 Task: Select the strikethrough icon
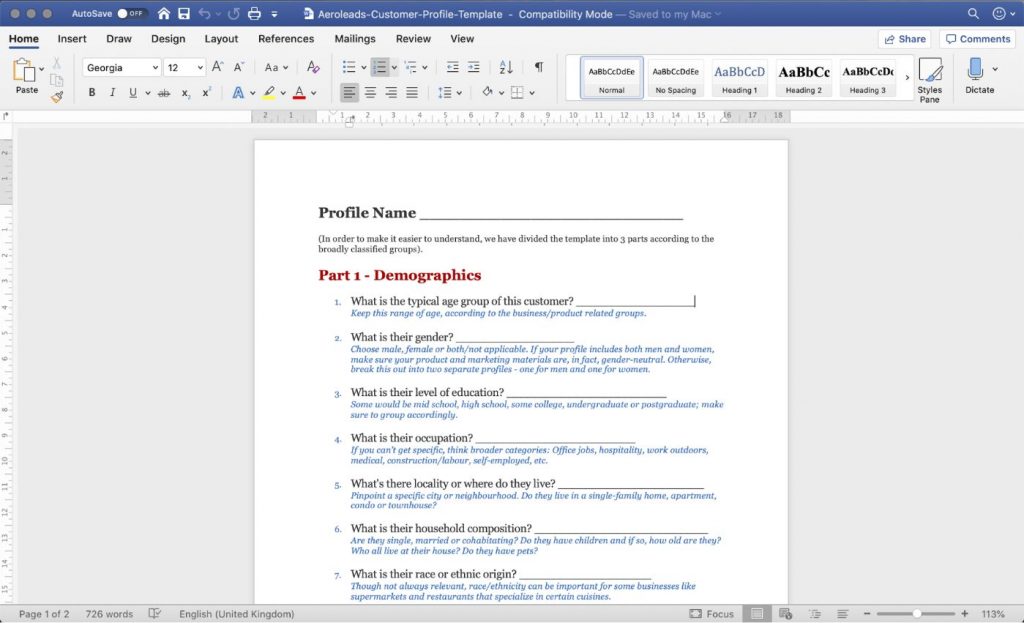click(163, 93)
